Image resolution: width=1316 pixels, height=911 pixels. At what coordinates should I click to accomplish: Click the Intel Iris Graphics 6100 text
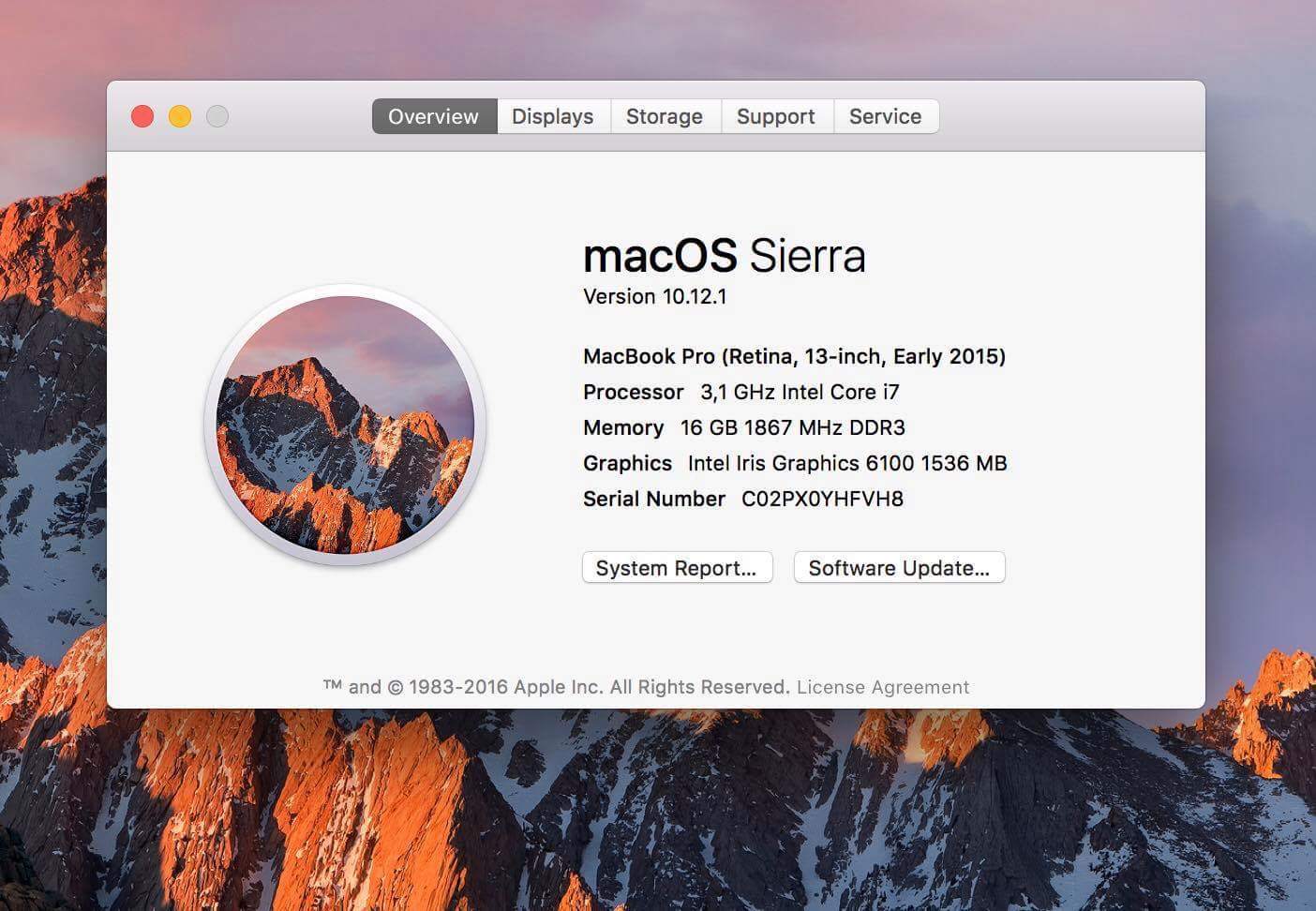(x=847, y=463)
